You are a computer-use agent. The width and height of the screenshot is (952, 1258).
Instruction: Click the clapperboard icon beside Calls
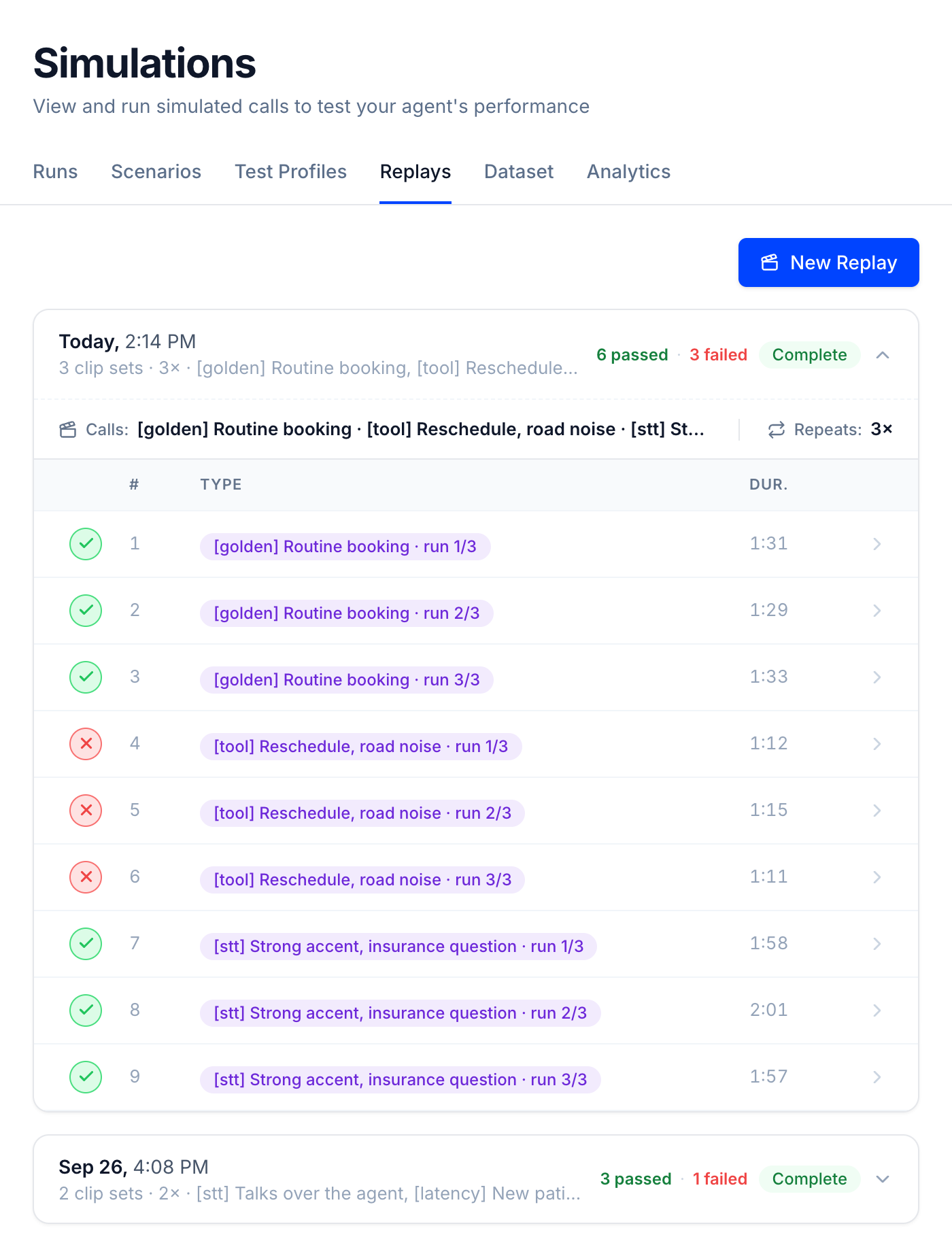pyautogui.click(x=68, y=430)
